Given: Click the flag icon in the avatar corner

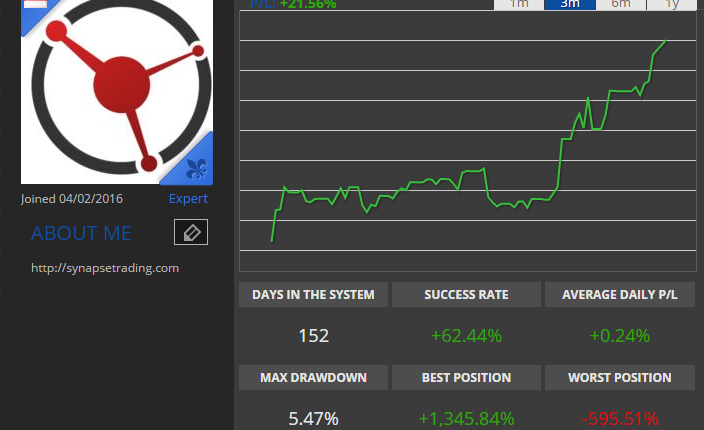Looking at the screenshot, I should pos(35,4).
